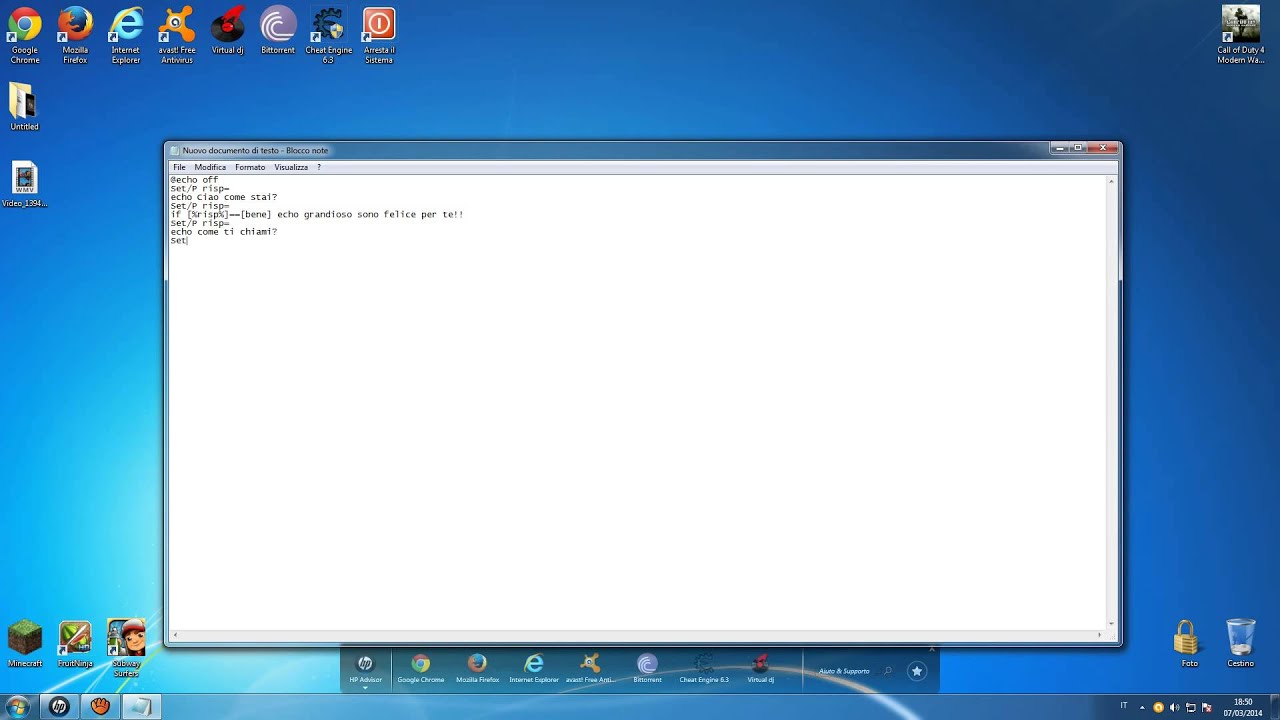Select Cheat Engine 6.3 desktop shortcut
Screen dimensions: 1280x720
click(328, 35)
